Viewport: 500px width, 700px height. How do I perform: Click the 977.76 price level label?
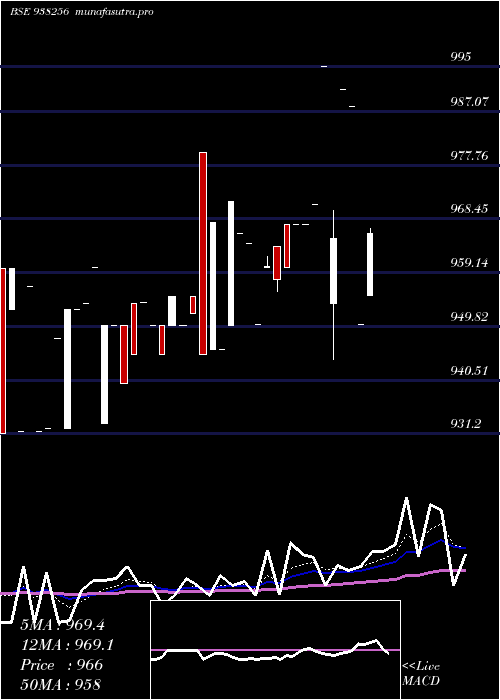click(469, 156)
